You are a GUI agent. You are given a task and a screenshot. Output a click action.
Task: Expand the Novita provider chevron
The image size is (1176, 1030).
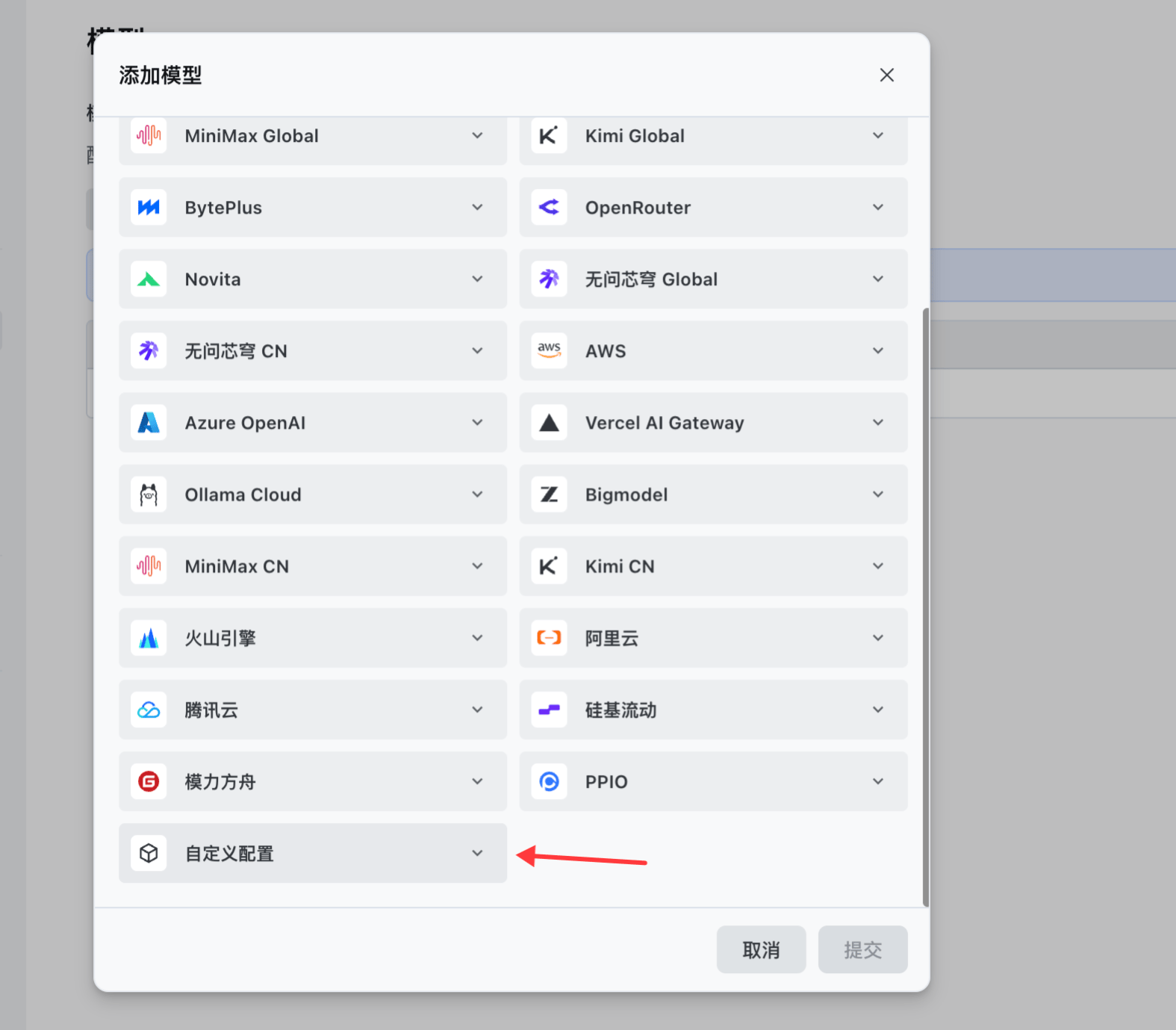[477, 279]
